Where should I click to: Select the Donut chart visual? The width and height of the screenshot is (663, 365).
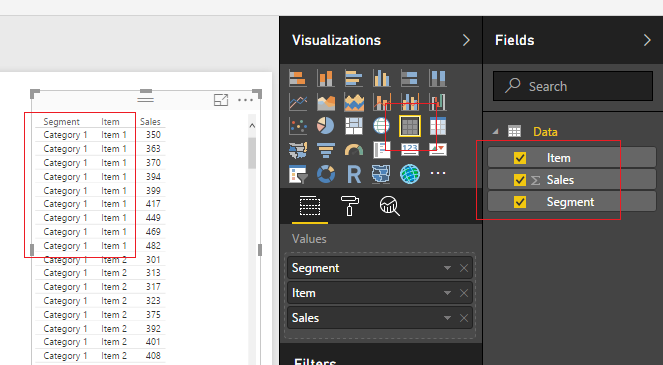pos(326,174)
